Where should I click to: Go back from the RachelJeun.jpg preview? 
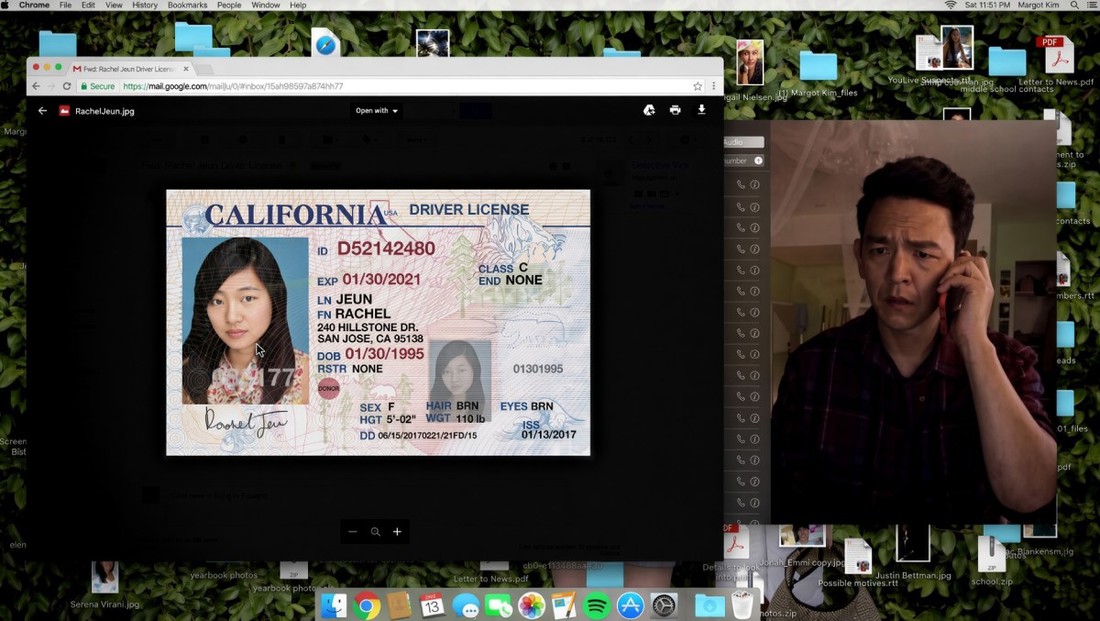point(43,111)
